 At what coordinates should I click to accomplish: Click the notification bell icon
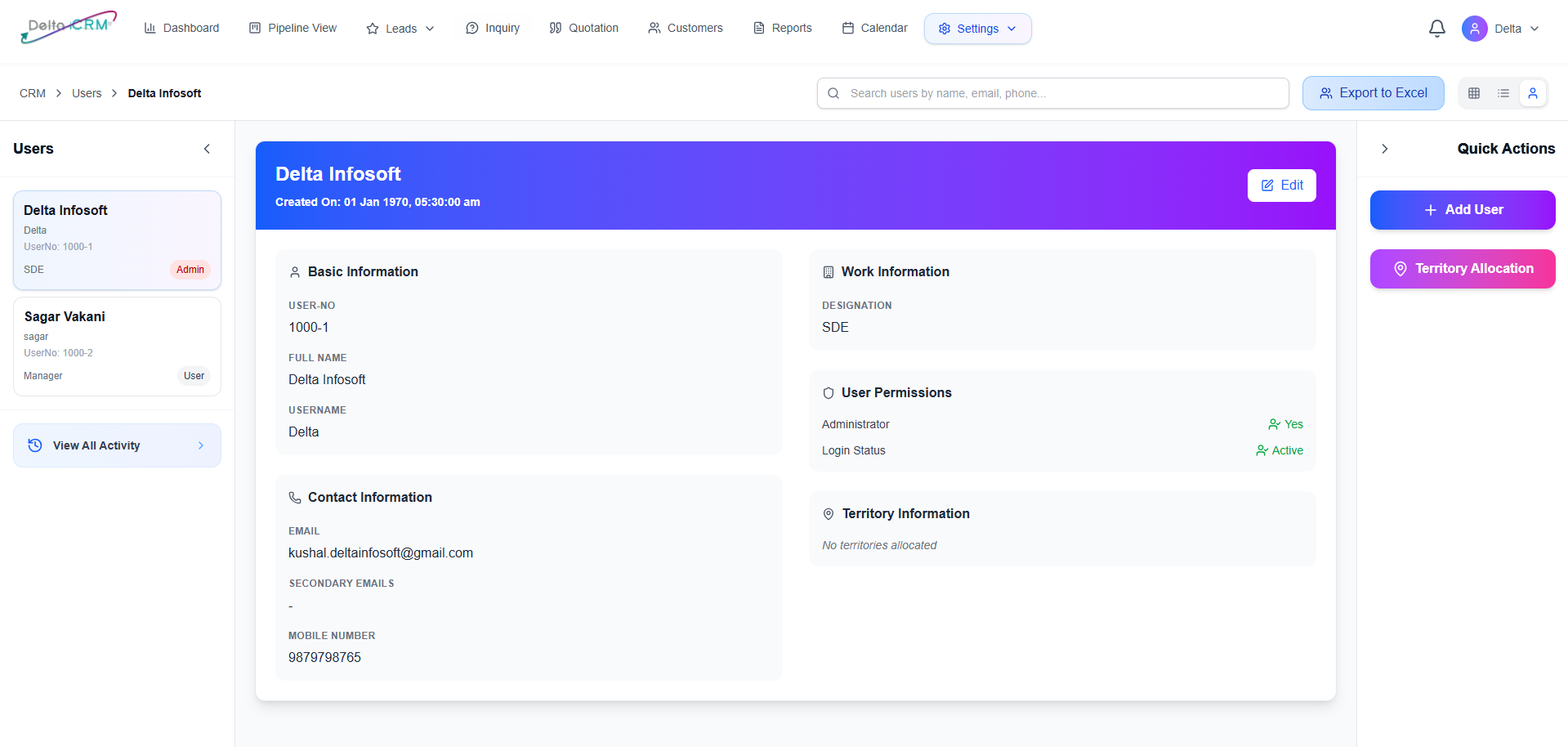tap(1436, 29)
